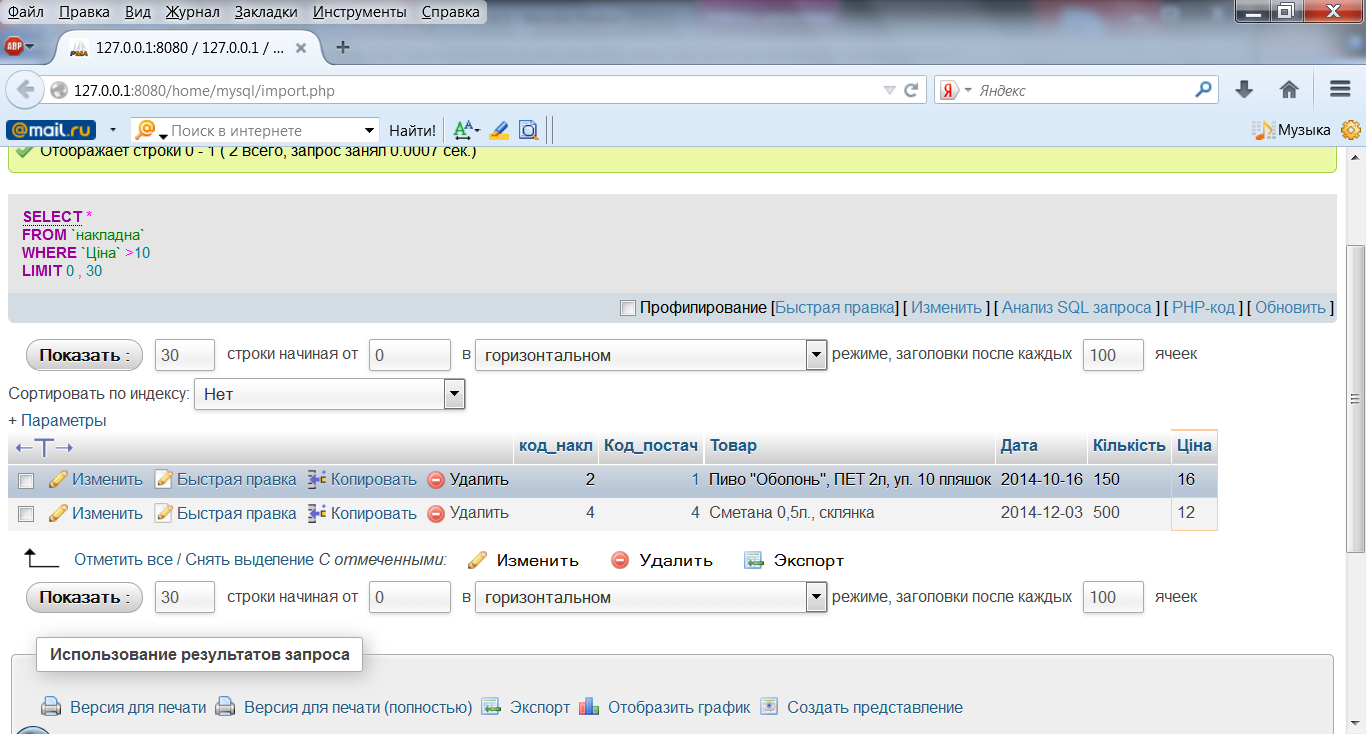Click Изменить pencil for Пиво row
Viewport: 1366px width, 734px height.
pyautogui.click(x=96, y=480)
